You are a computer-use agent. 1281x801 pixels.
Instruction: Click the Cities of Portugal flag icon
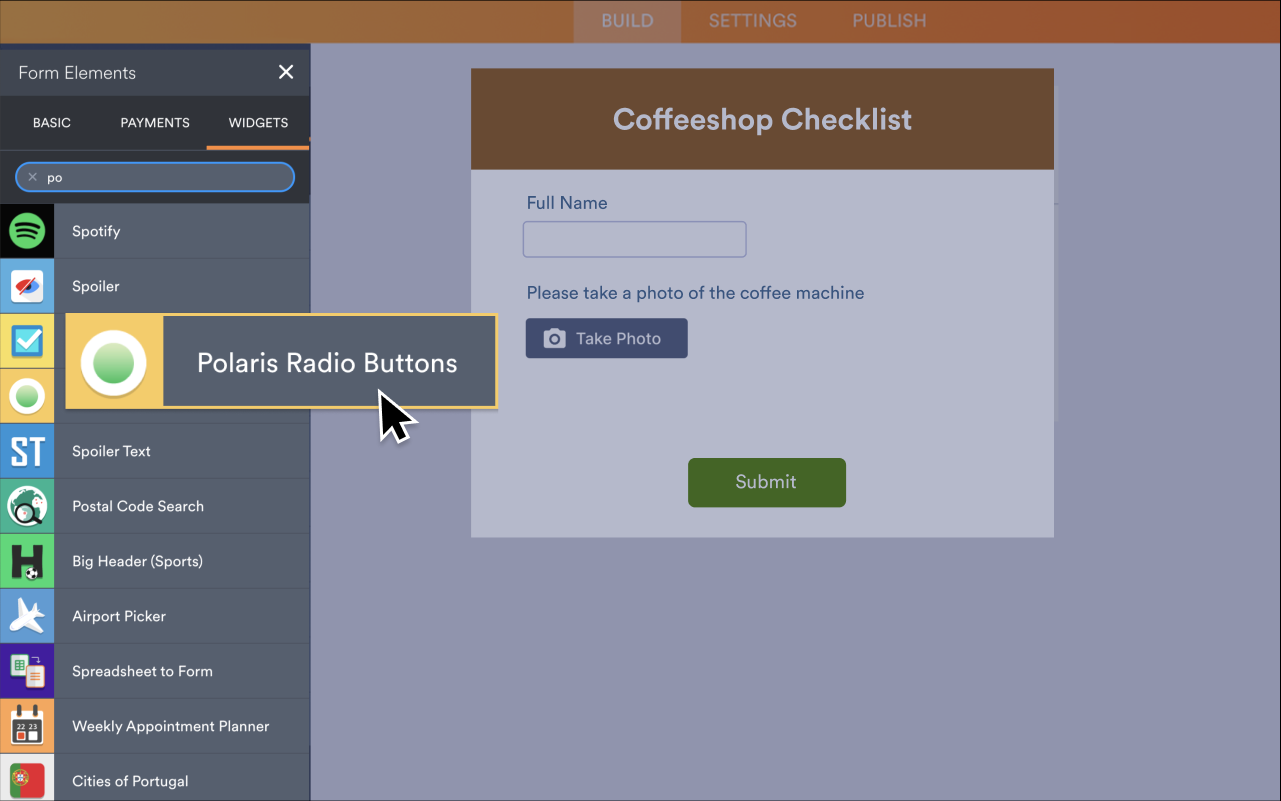(27, 781)
